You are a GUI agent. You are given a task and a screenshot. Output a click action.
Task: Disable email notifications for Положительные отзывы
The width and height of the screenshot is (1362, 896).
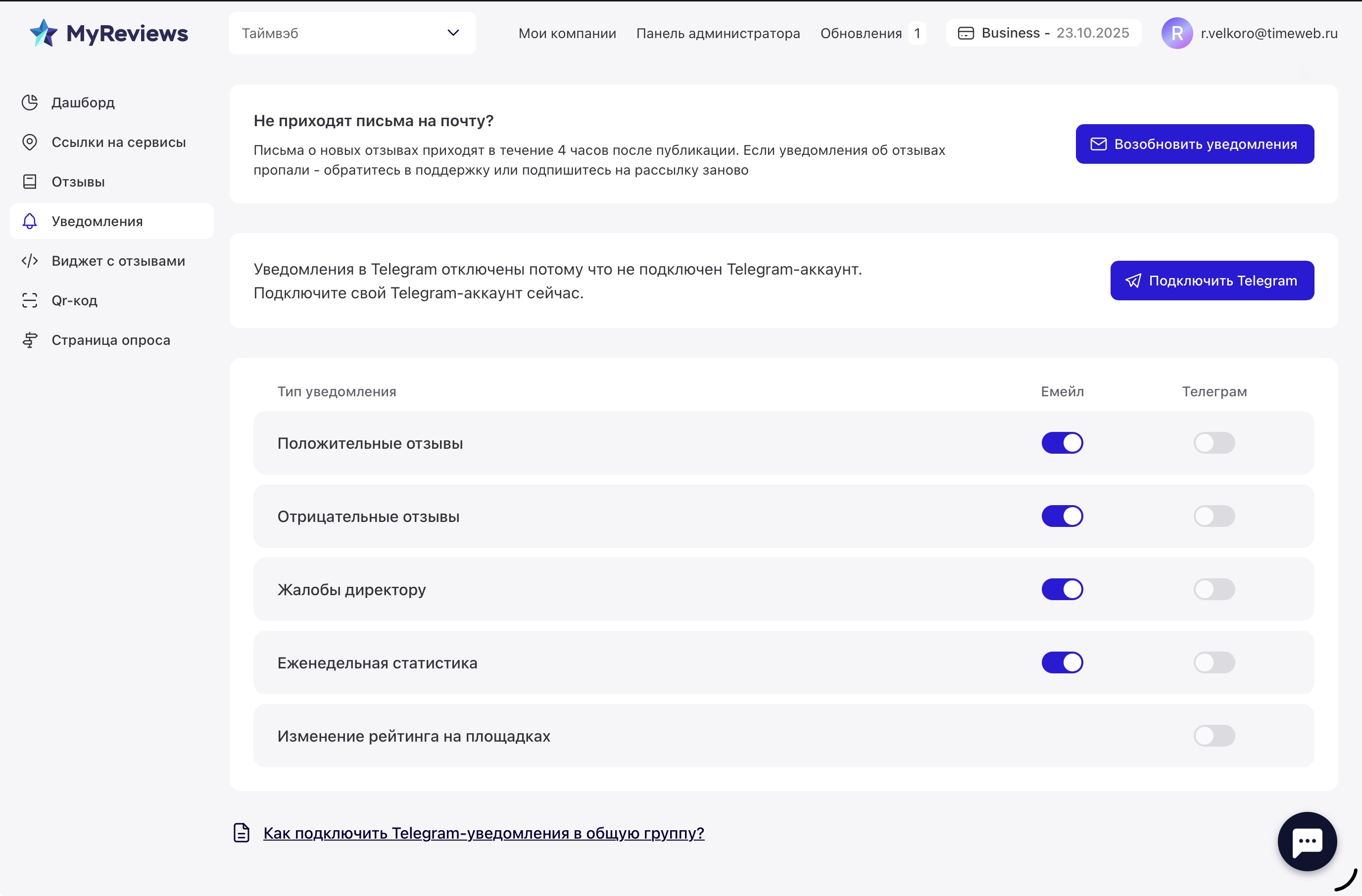(1062, 442)
